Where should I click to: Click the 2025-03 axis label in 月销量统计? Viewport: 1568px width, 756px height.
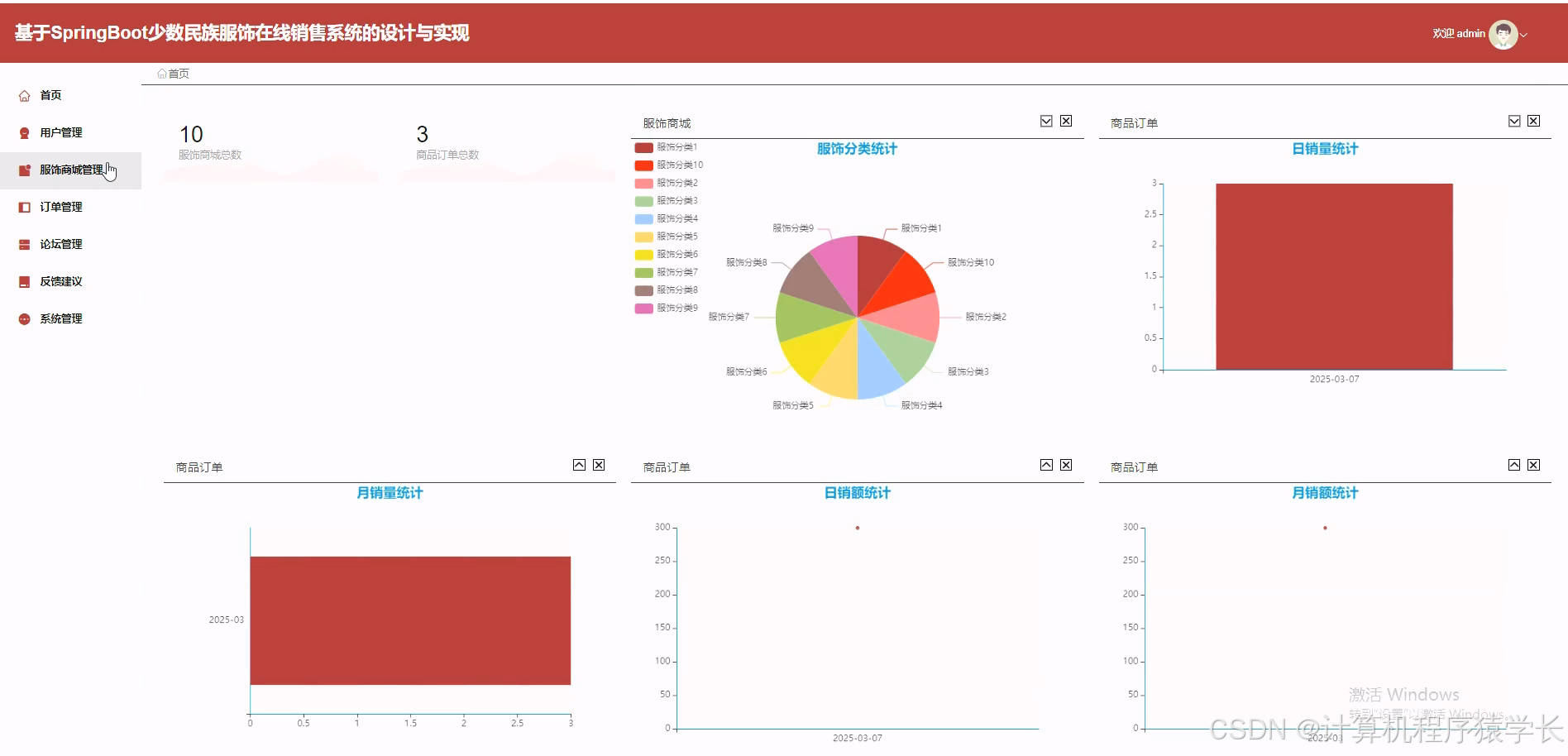(x=226, y=620)
